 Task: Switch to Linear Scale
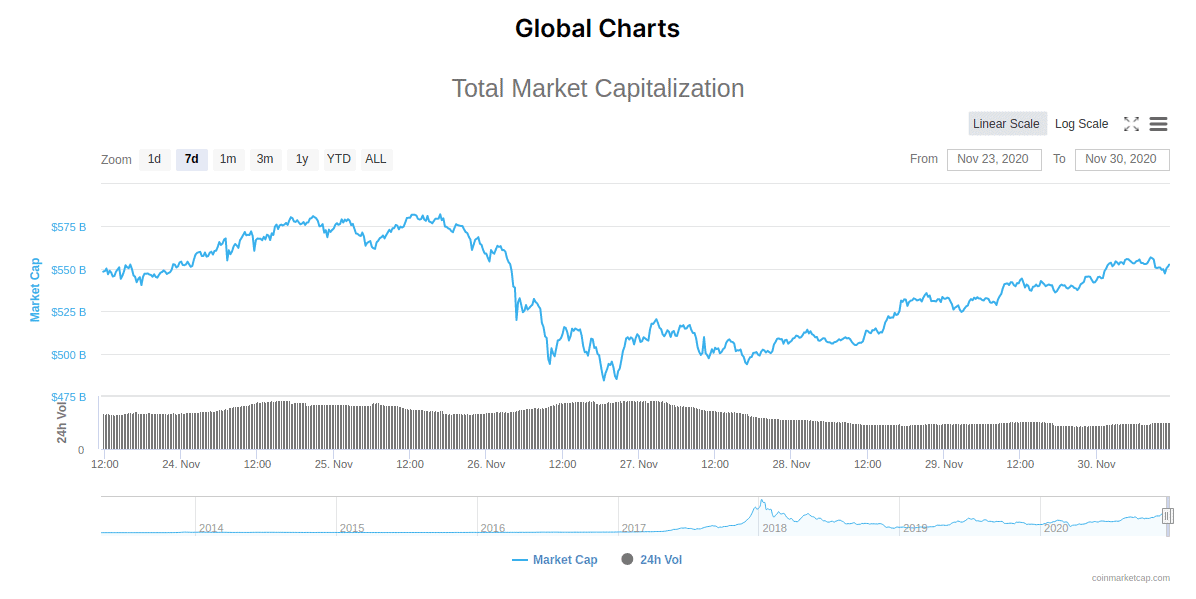click(x=1006, y=124)
